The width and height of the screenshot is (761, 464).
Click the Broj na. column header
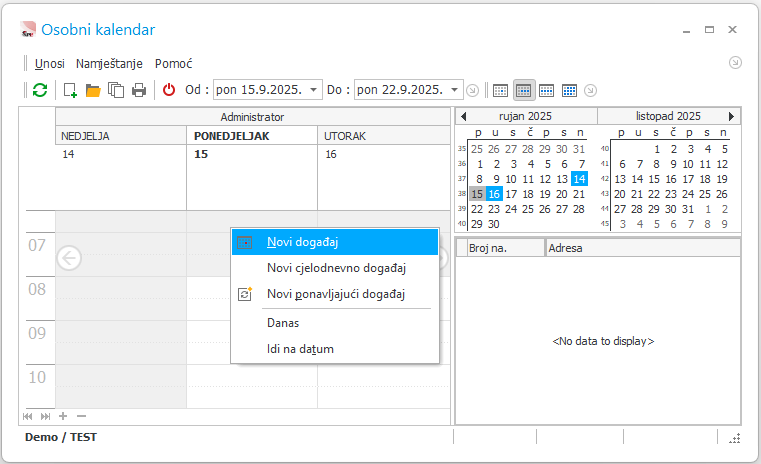pyautogui.click(x=505, y=248)
